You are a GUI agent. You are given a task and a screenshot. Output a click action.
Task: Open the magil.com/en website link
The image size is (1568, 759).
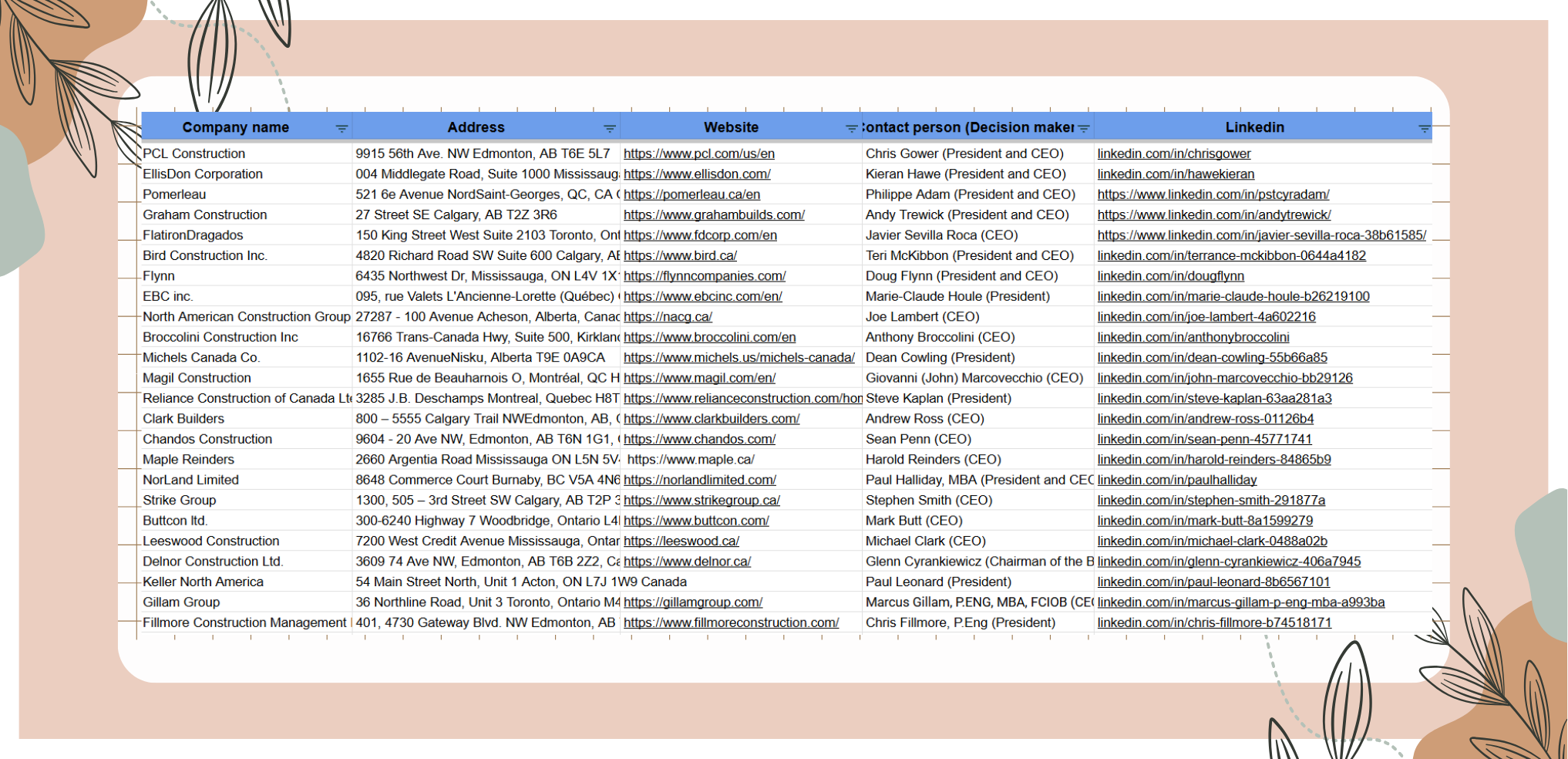click(699, 378)
